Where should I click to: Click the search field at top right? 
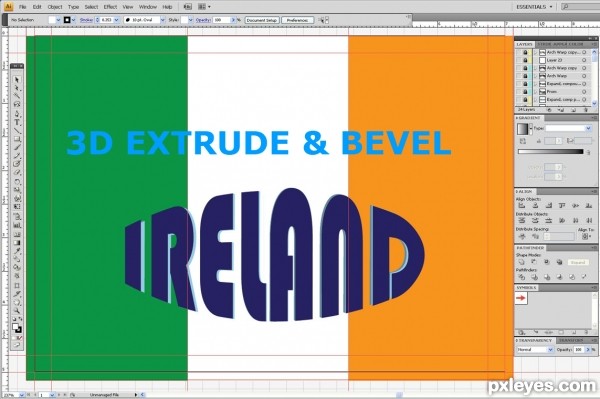[580, 7]
